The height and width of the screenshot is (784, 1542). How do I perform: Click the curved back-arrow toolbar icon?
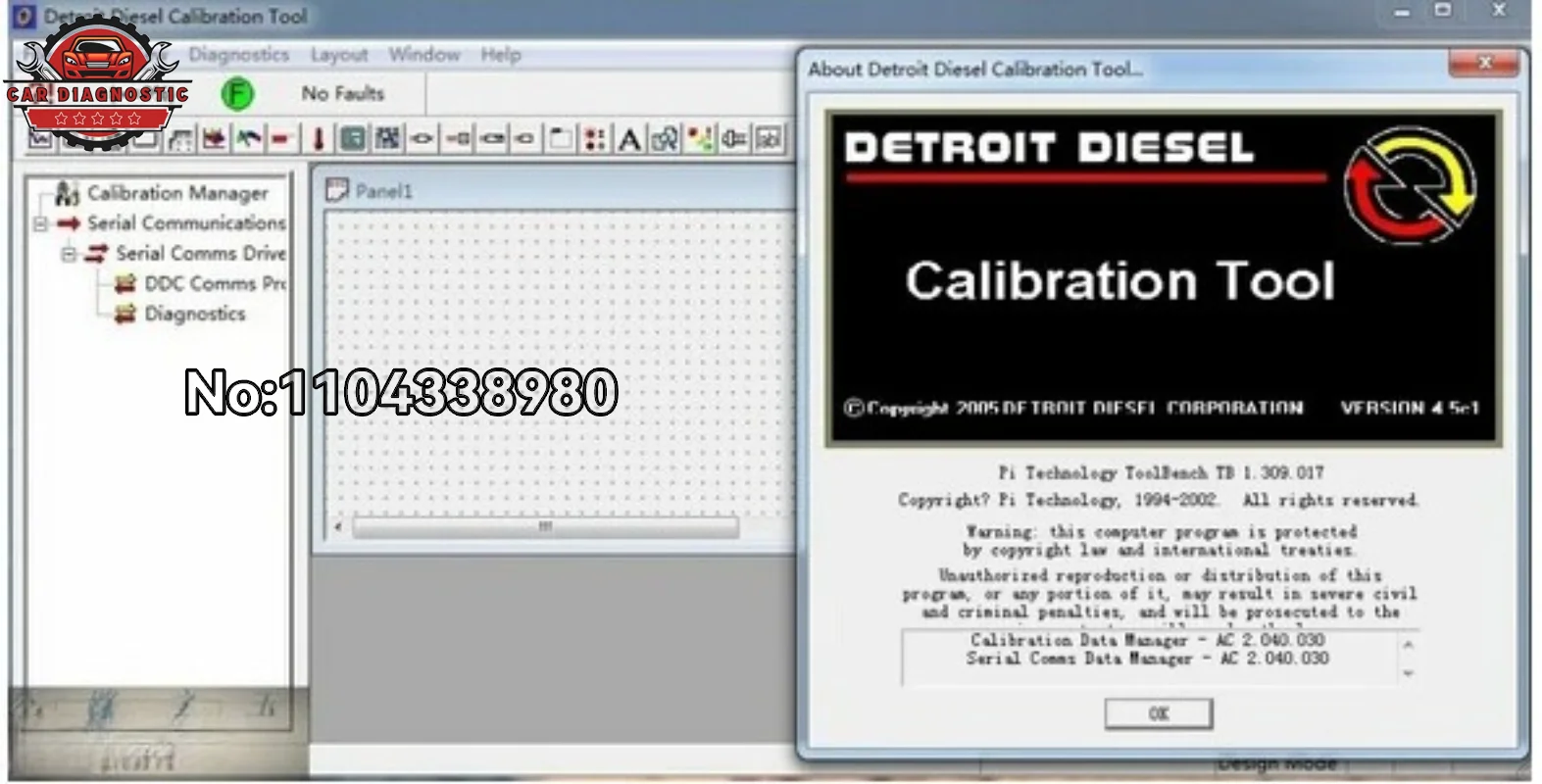[x=248, y=139]
